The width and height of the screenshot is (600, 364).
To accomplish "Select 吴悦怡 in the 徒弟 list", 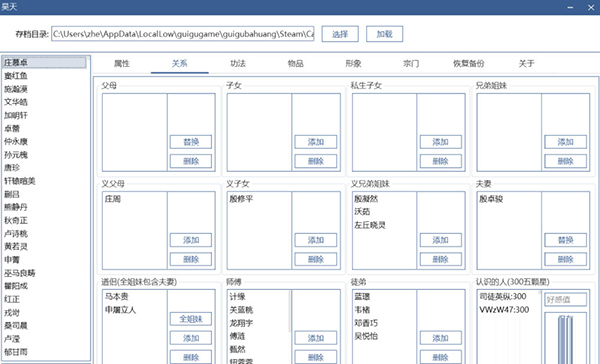I will [366, 336].
